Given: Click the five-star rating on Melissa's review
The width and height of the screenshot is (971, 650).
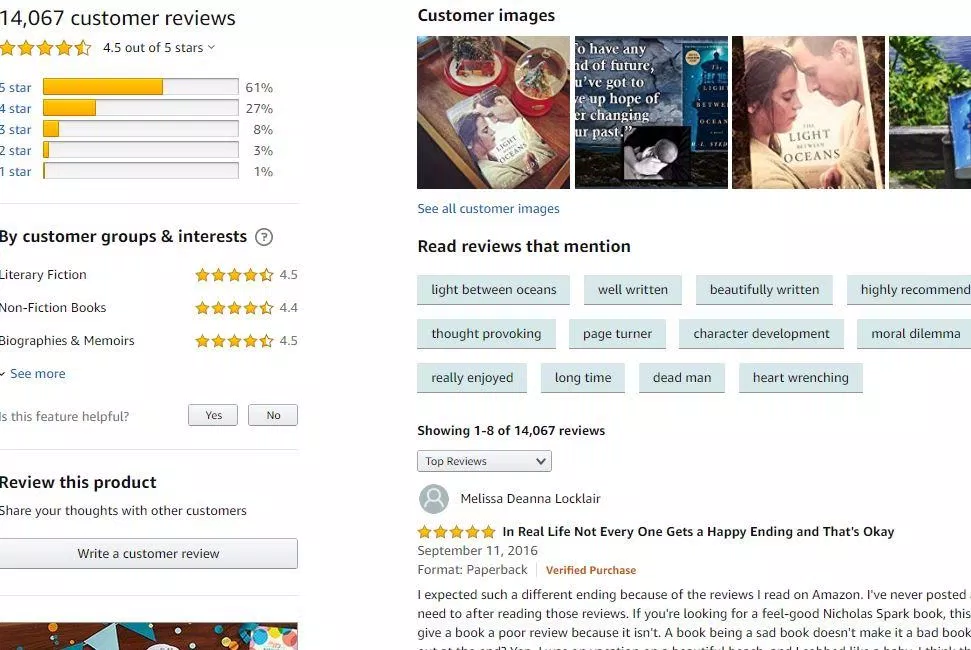Looking at the screenshot, I should point(456,532).
